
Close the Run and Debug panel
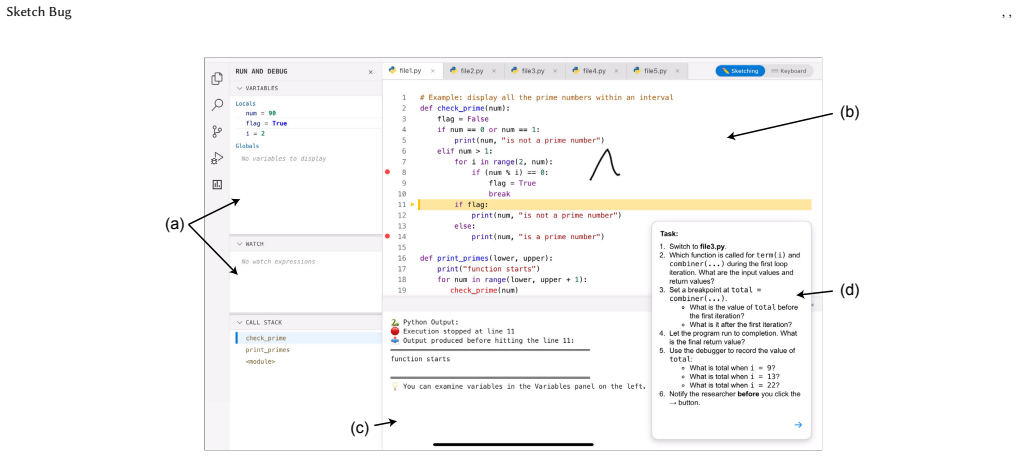[371, 72]
